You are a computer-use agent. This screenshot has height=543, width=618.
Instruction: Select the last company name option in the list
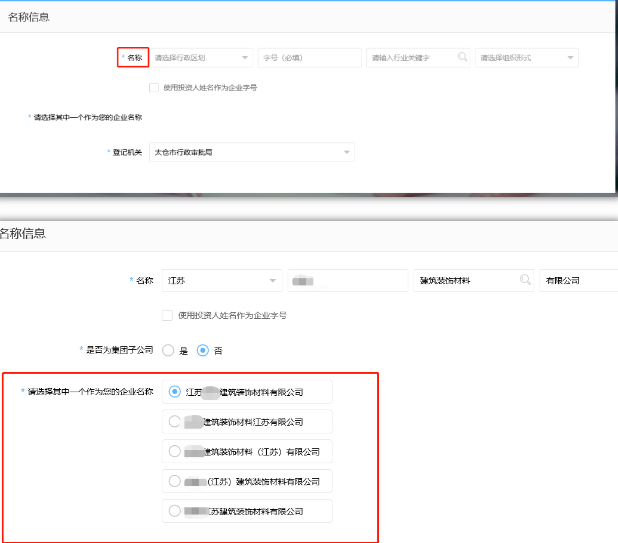tap(176, 511)
